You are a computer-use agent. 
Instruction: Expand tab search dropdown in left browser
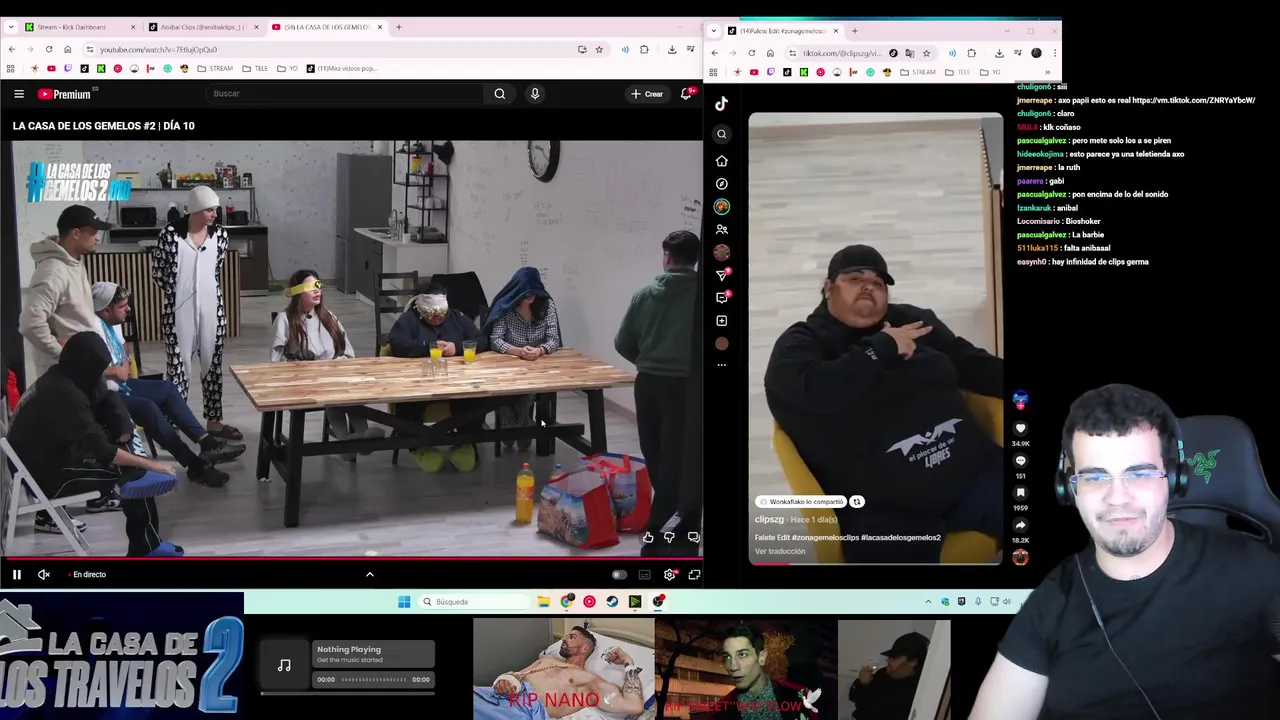point(10,27)
